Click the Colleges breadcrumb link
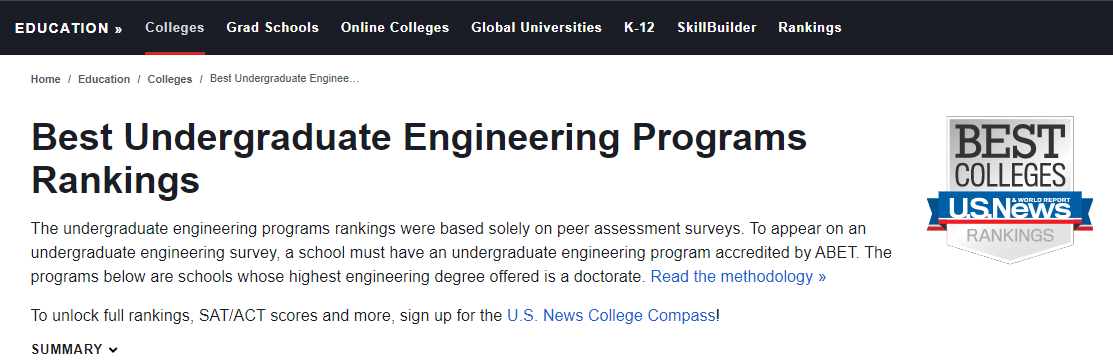Screen dimensions: 1113x364 point(170,79)
